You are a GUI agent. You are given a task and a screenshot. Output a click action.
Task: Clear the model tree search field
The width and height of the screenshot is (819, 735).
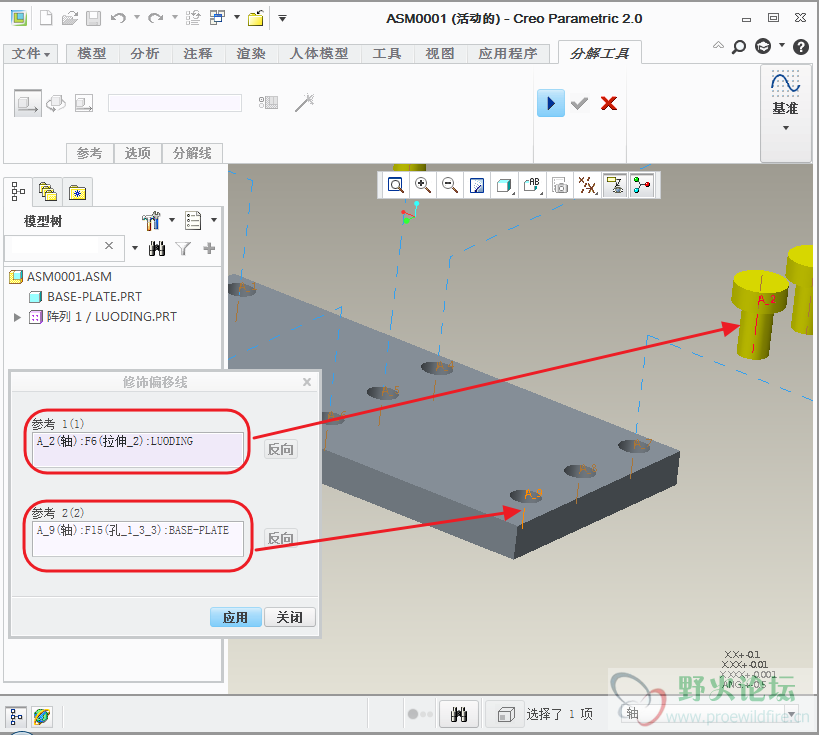pos(109,246)
